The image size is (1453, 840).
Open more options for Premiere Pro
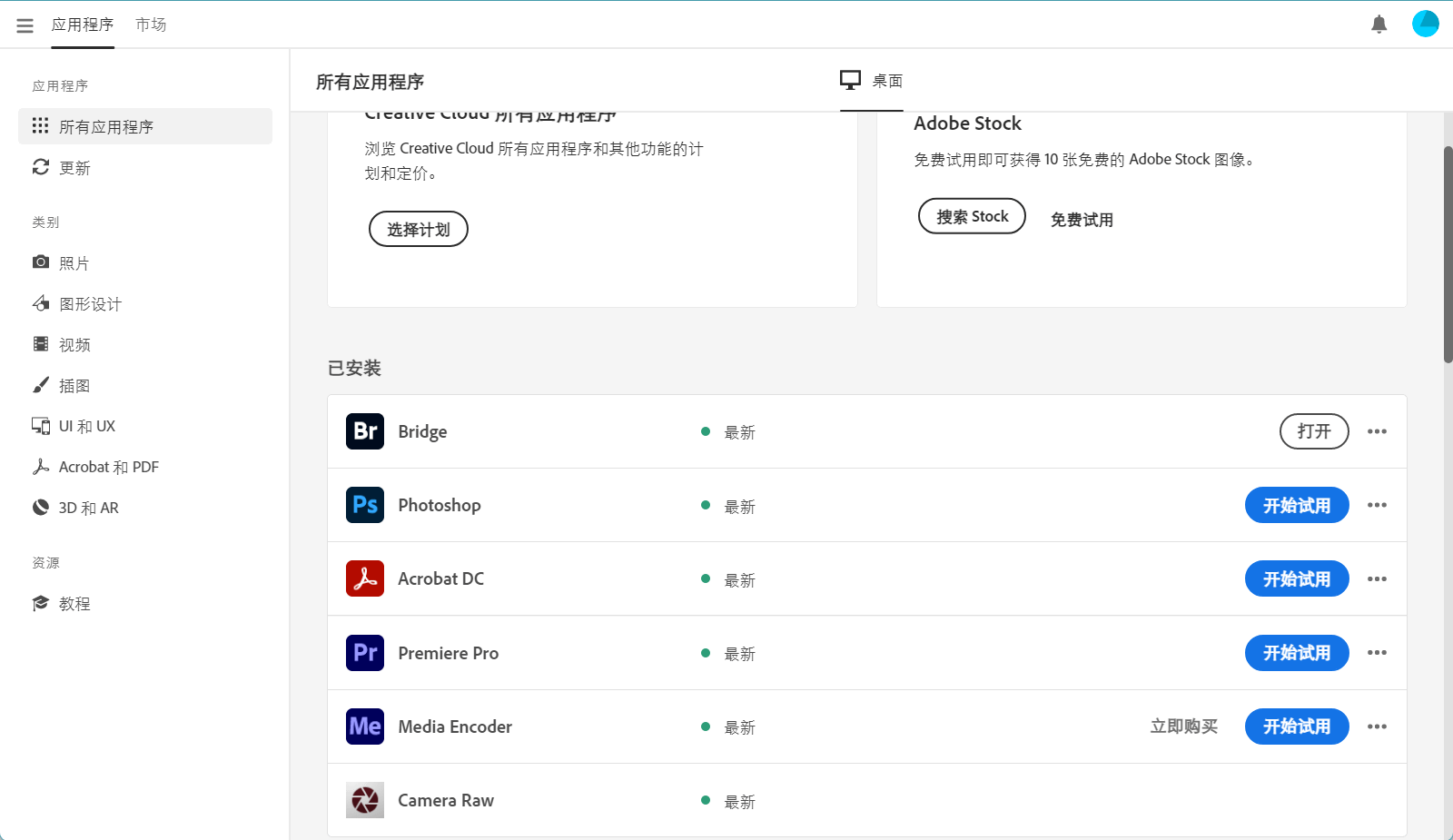1377,652
